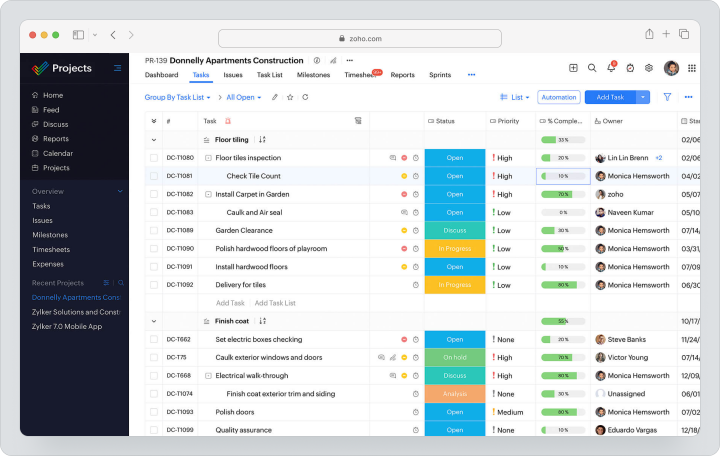Click the filter funnel icon

[667, 97]
